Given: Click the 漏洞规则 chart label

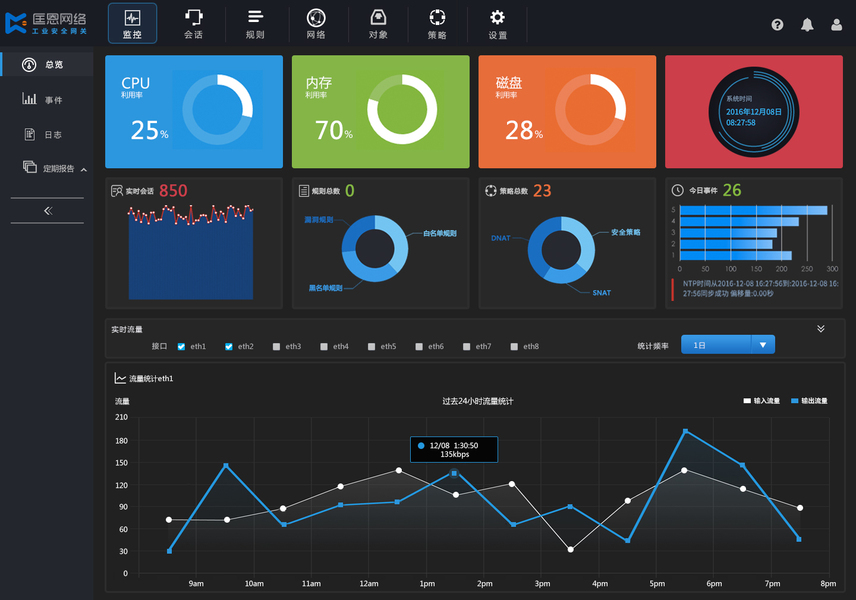Looking at the screenshot, I should coord(319,219).
